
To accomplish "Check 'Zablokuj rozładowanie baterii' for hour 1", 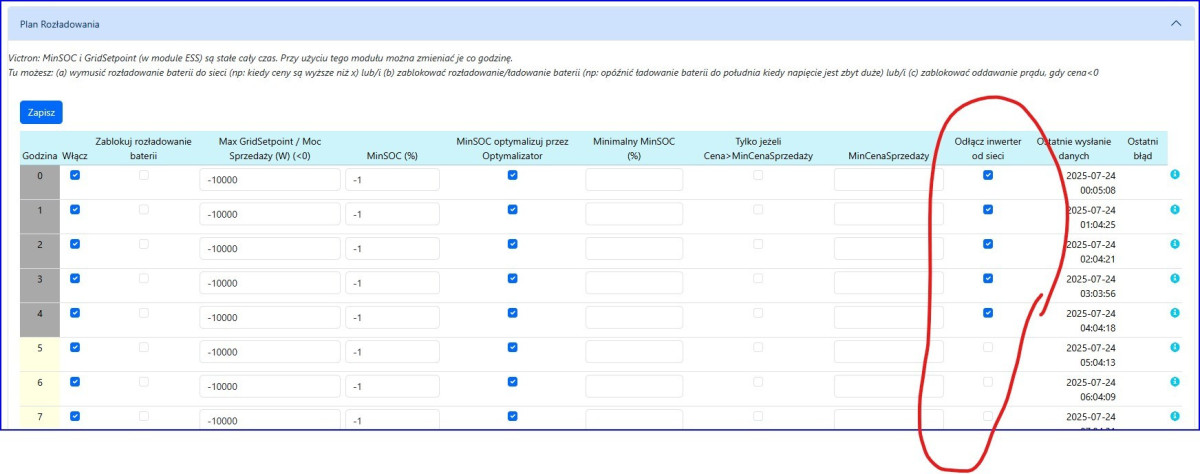I will (x=144, y=210).
